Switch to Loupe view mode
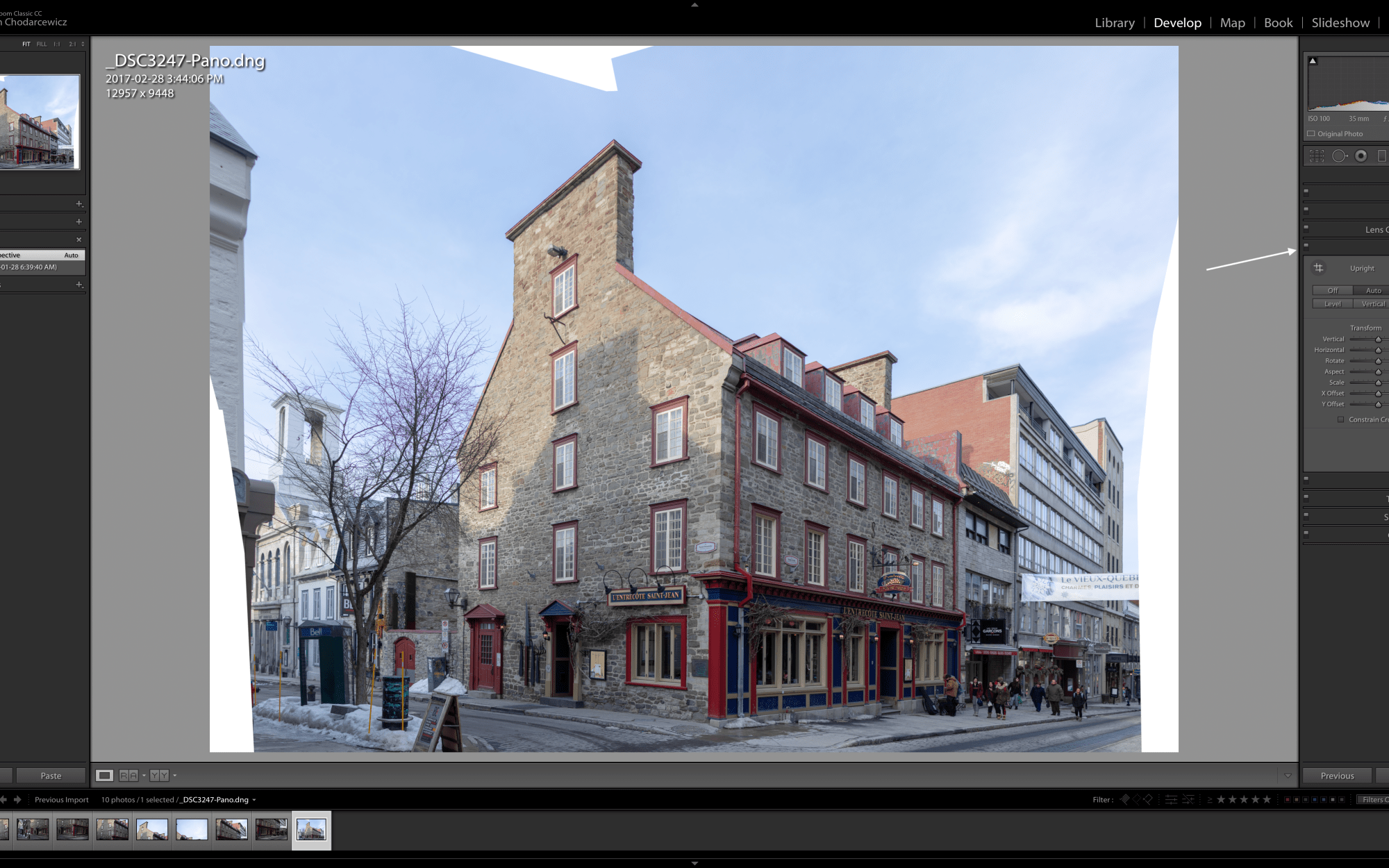 104,776
